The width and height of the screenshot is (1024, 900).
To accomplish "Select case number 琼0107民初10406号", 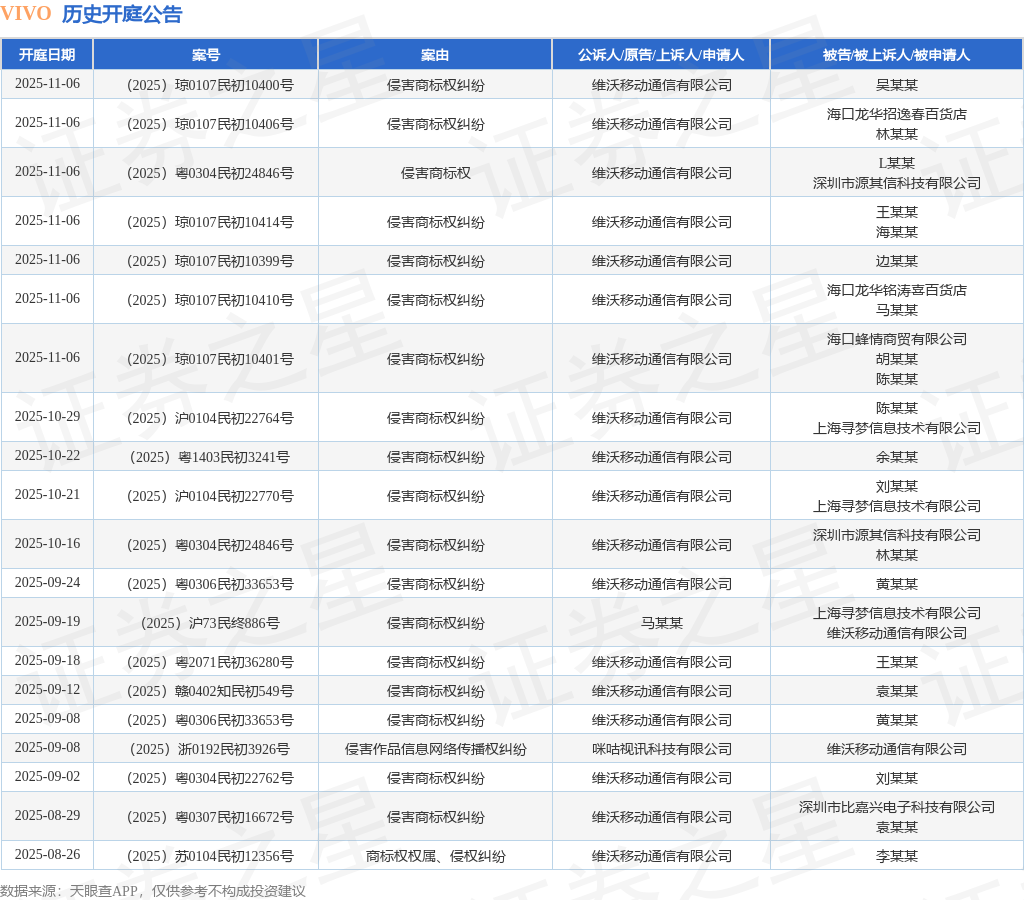I will tap(210, 124).
